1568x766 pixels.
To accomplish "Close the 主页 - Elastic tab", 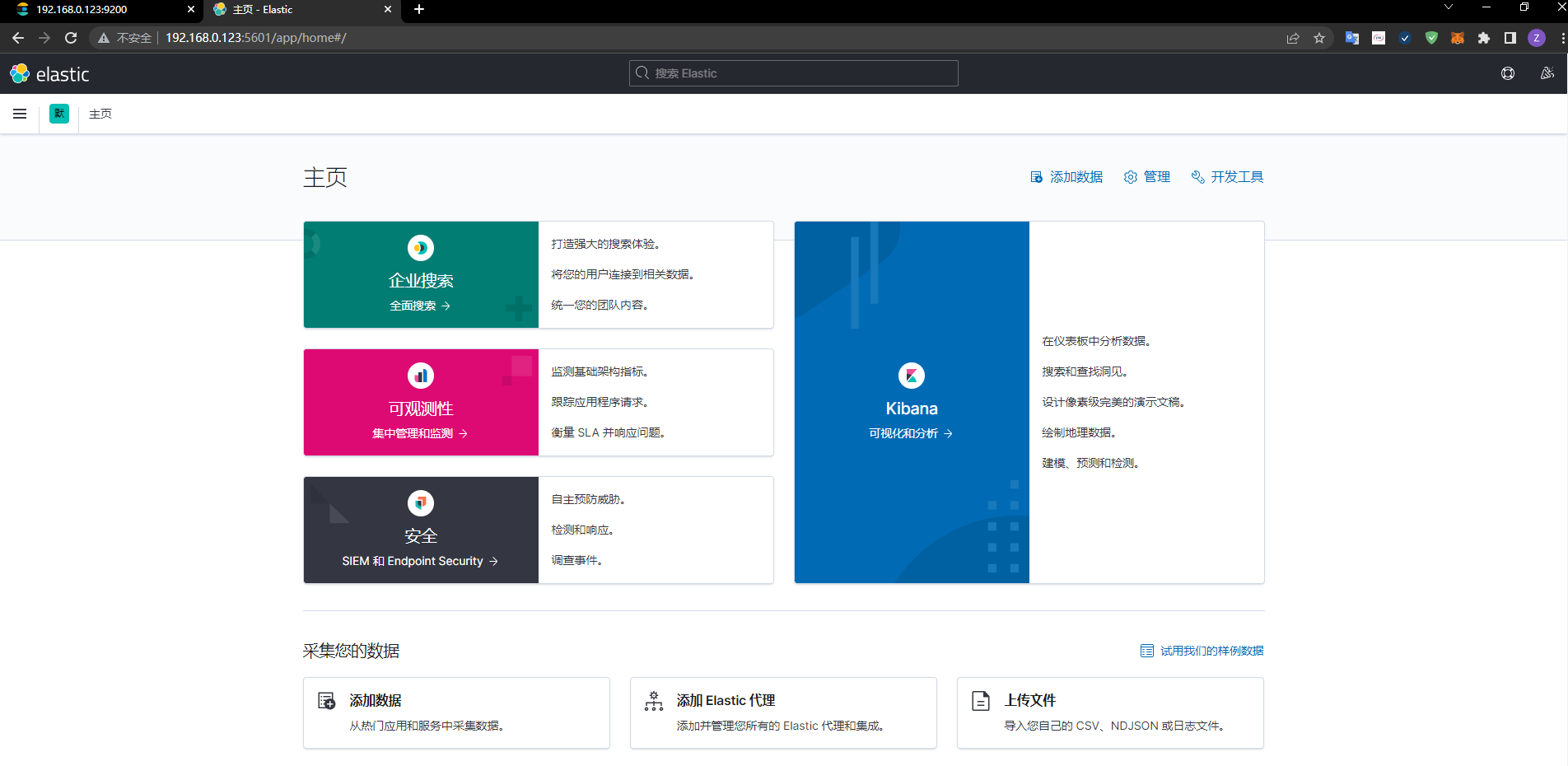I will [389, 10].
